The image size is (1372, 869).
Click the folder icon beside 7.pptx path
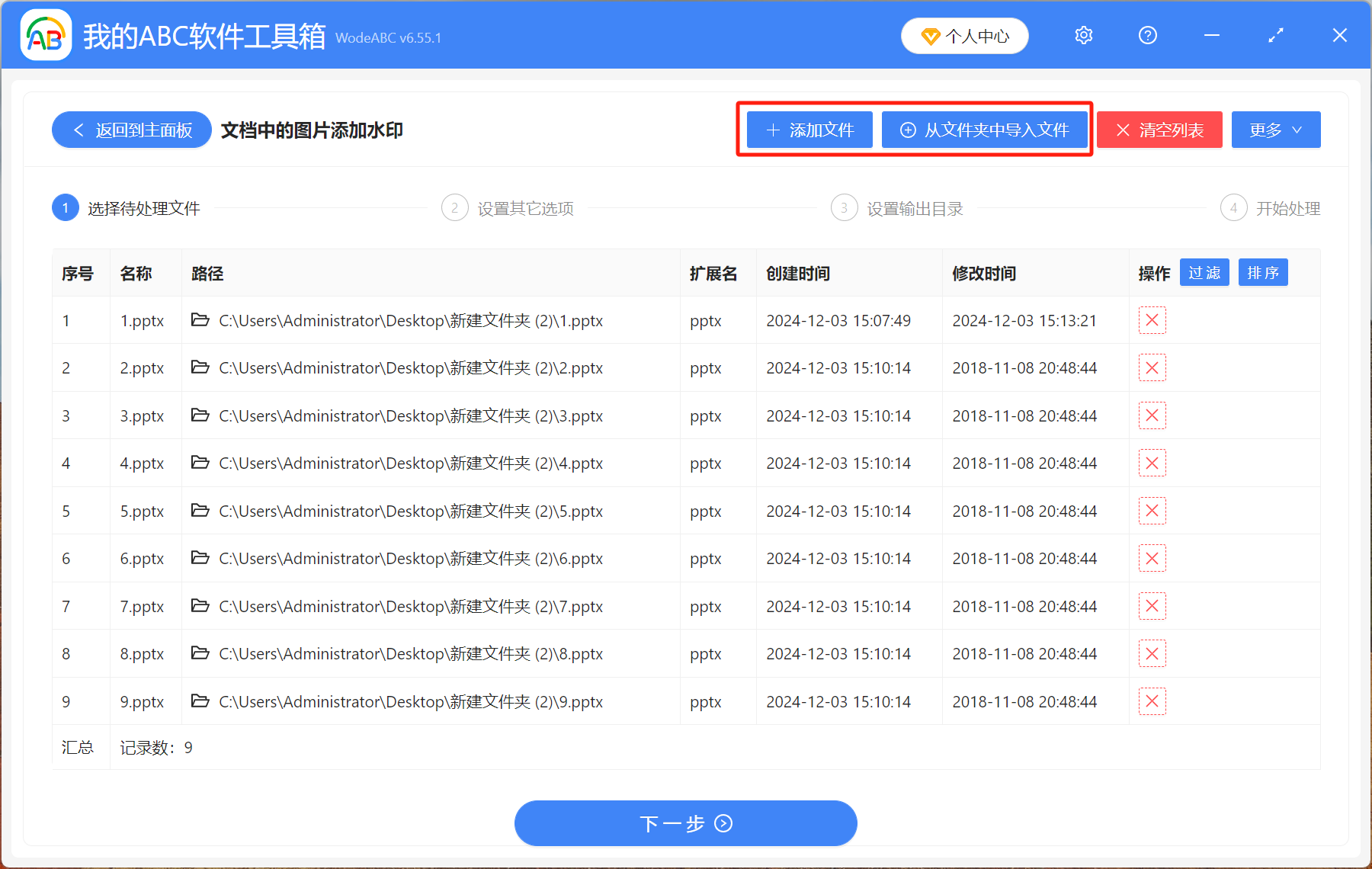coord(200,606)
